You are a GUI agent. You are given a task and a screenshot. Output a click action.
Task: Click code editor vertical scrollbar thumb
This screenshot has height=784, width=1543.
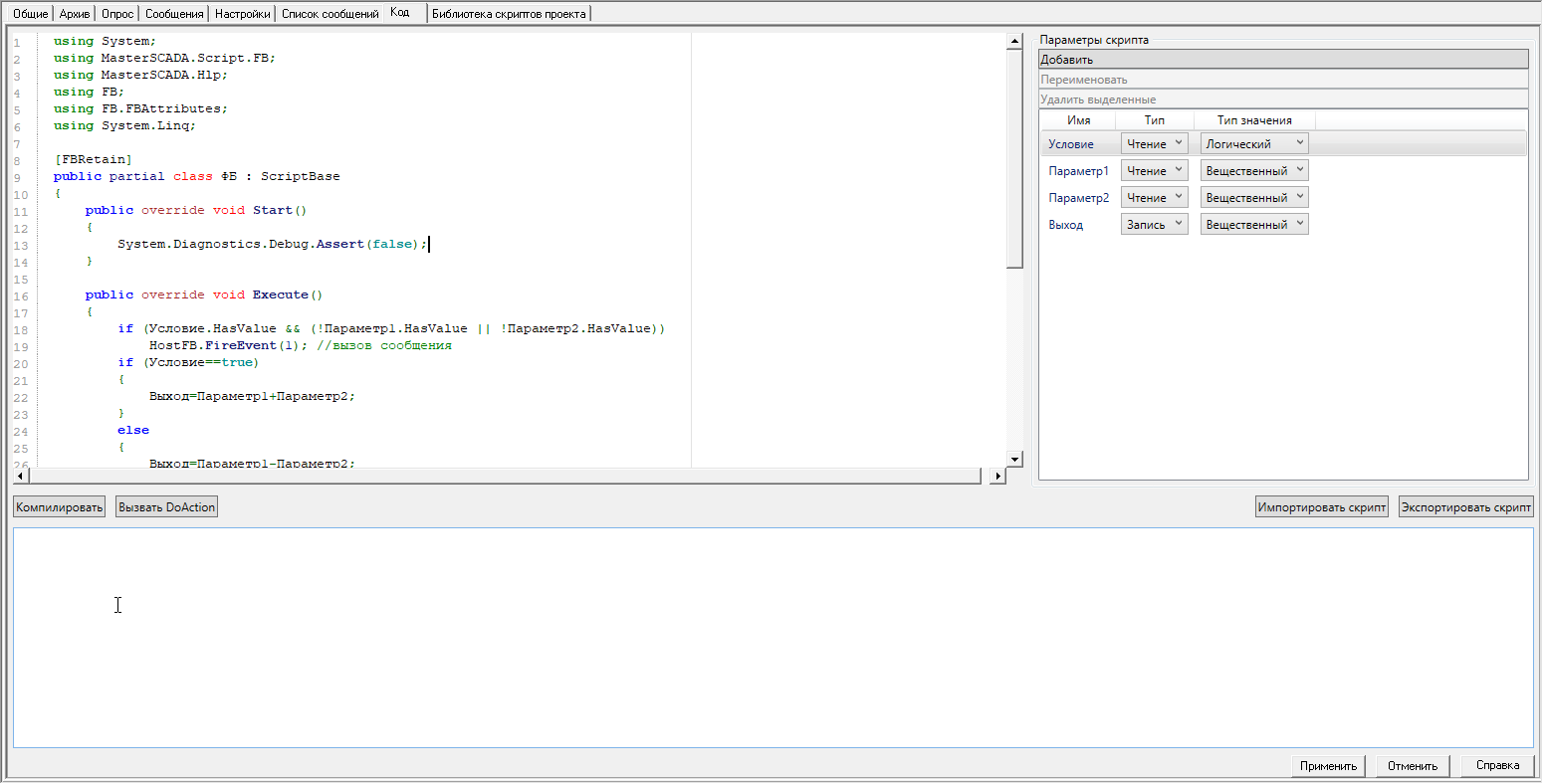(x=1015, y=159)
